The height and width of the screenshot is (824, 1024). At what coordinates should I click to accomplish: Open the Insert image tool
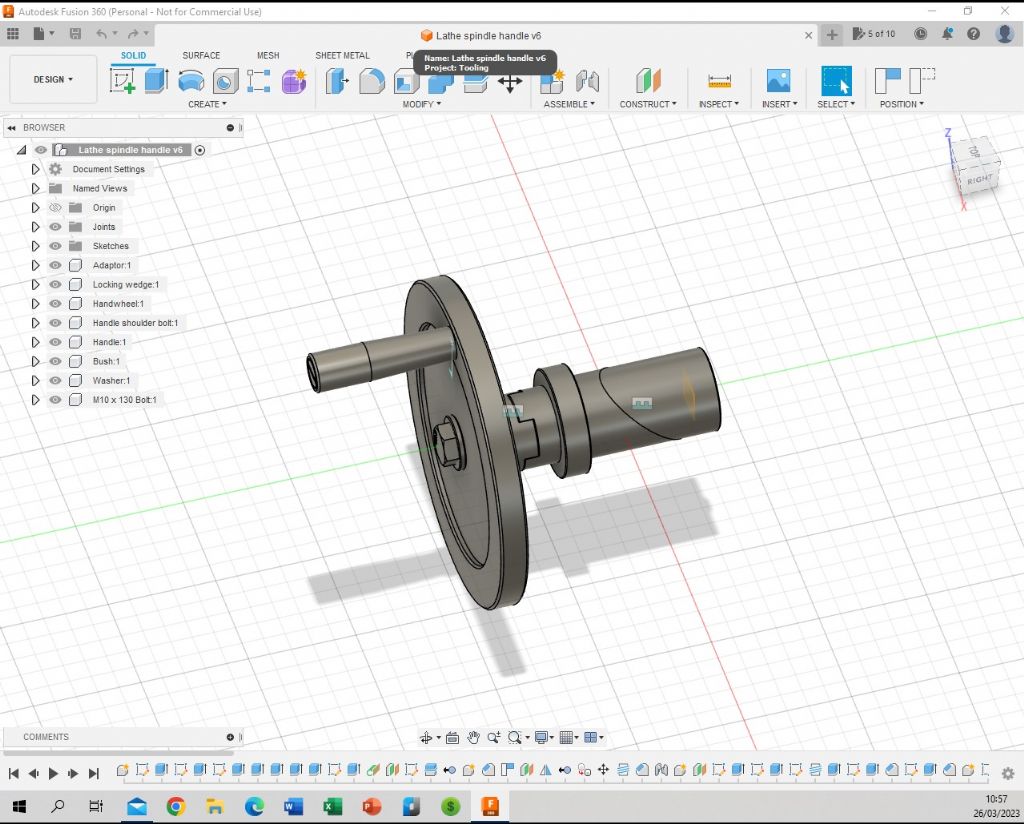coord(778,81)
